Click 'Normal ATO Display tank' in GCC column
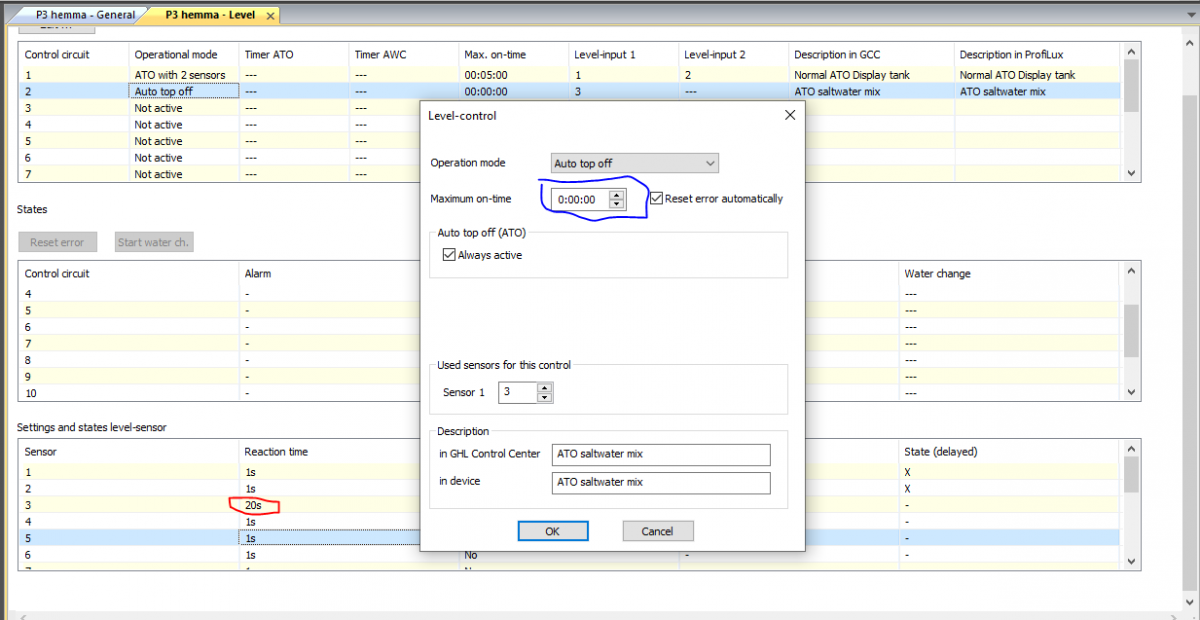 click(852, 75)
